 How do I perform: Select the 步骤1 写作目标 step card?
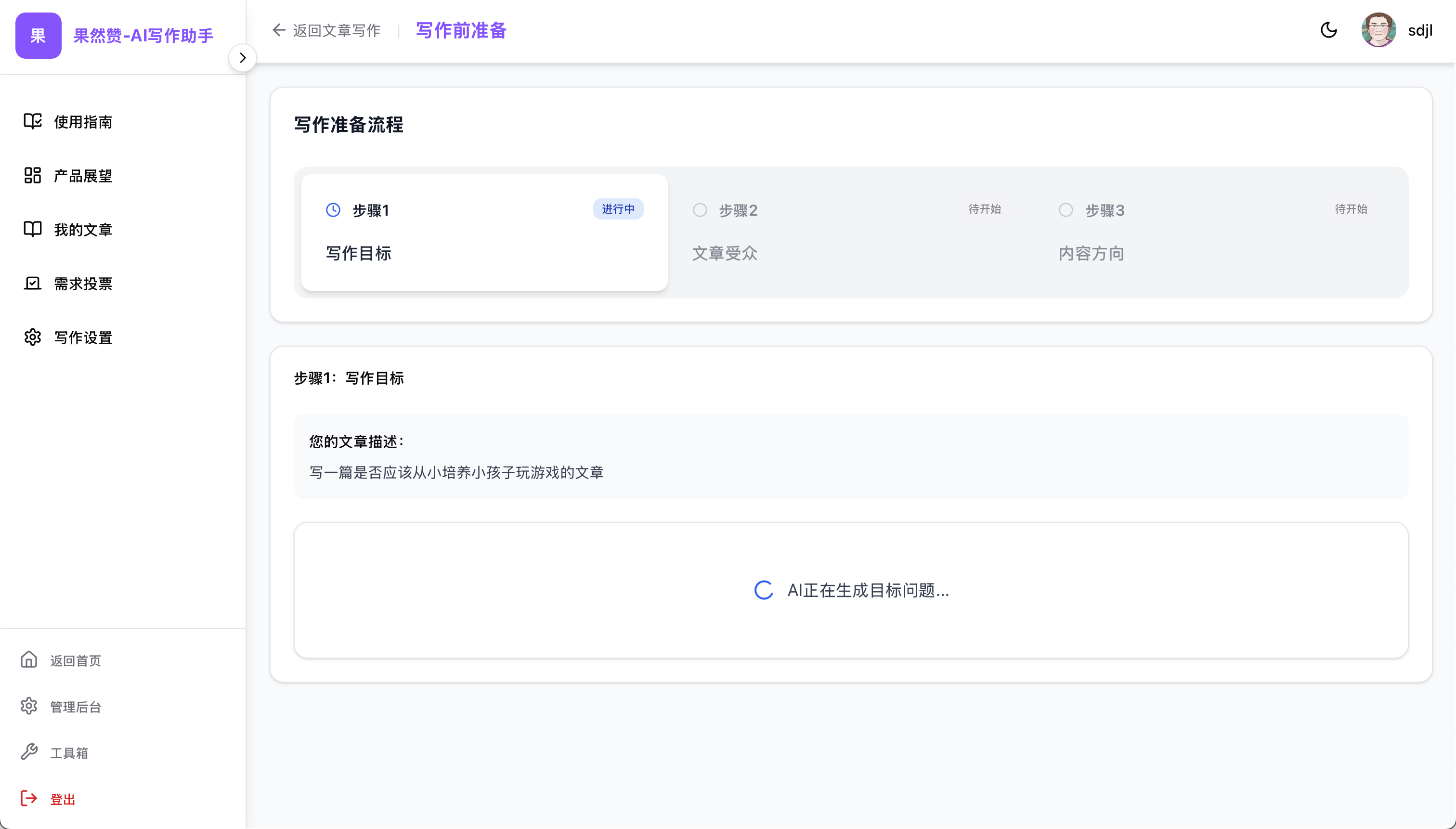click(x=484, y=233)
